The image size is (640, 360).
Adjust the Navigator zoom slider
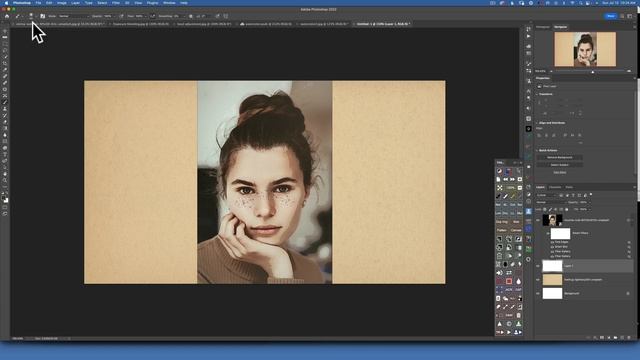[x=593, y=71]
